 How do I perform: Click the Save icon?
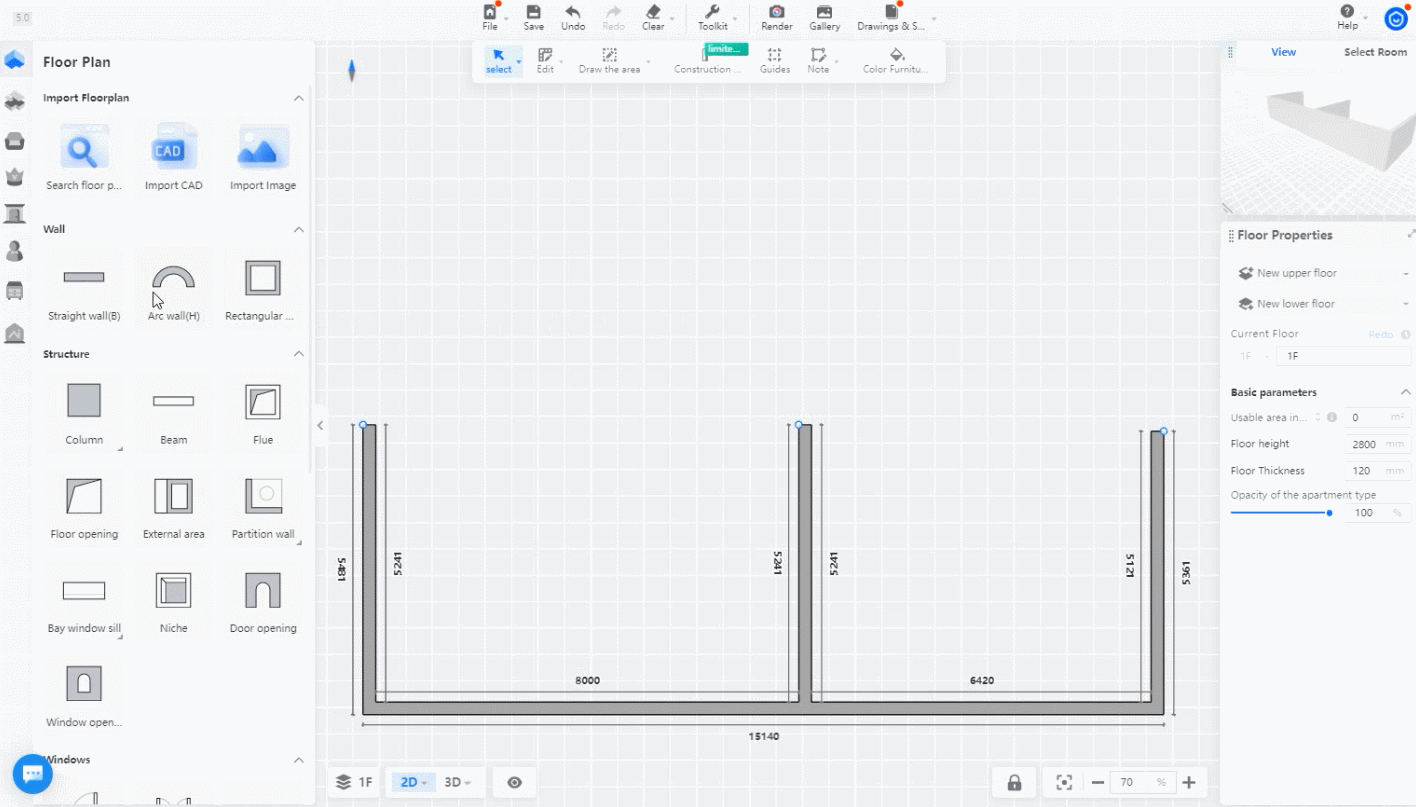point(534,17)
